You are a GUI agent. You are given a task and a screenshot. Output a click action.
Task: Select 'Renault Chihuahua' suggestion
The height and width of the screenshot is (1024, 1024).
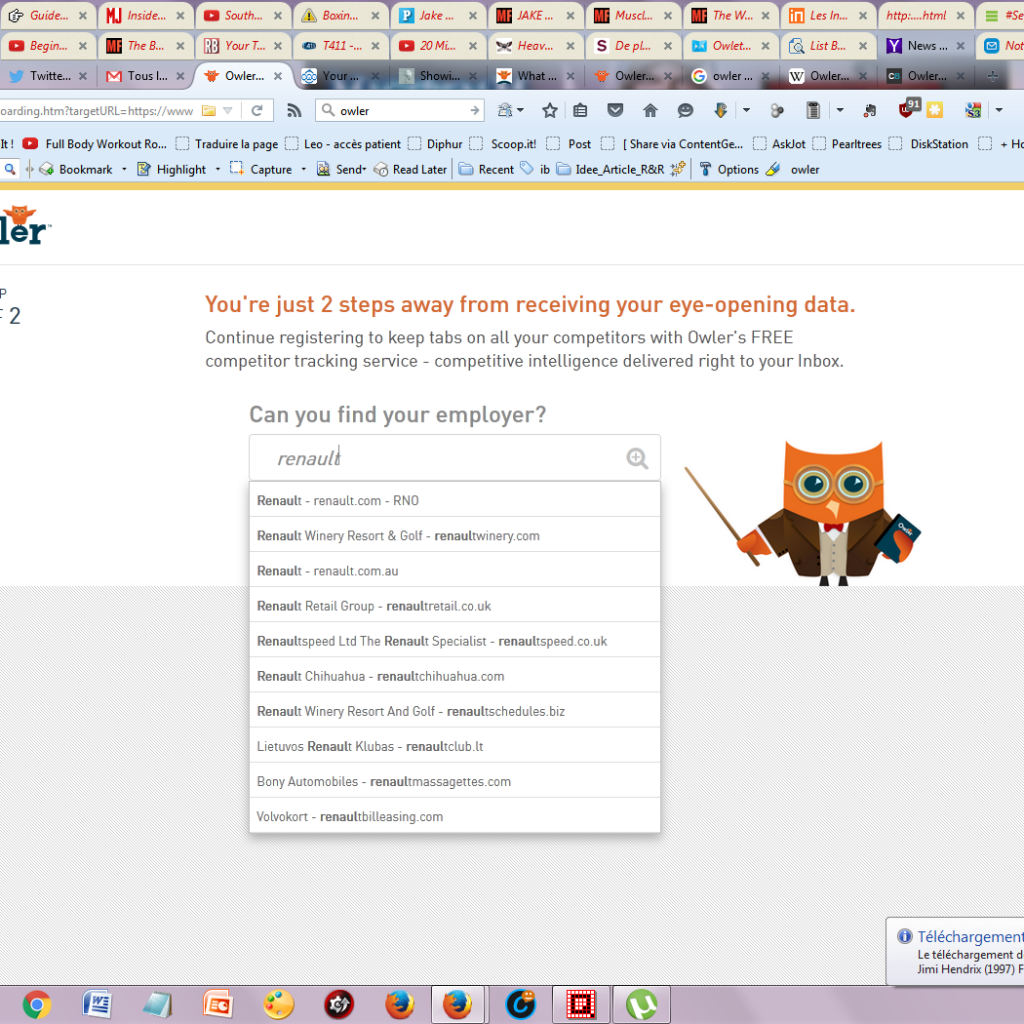point(455,676)
